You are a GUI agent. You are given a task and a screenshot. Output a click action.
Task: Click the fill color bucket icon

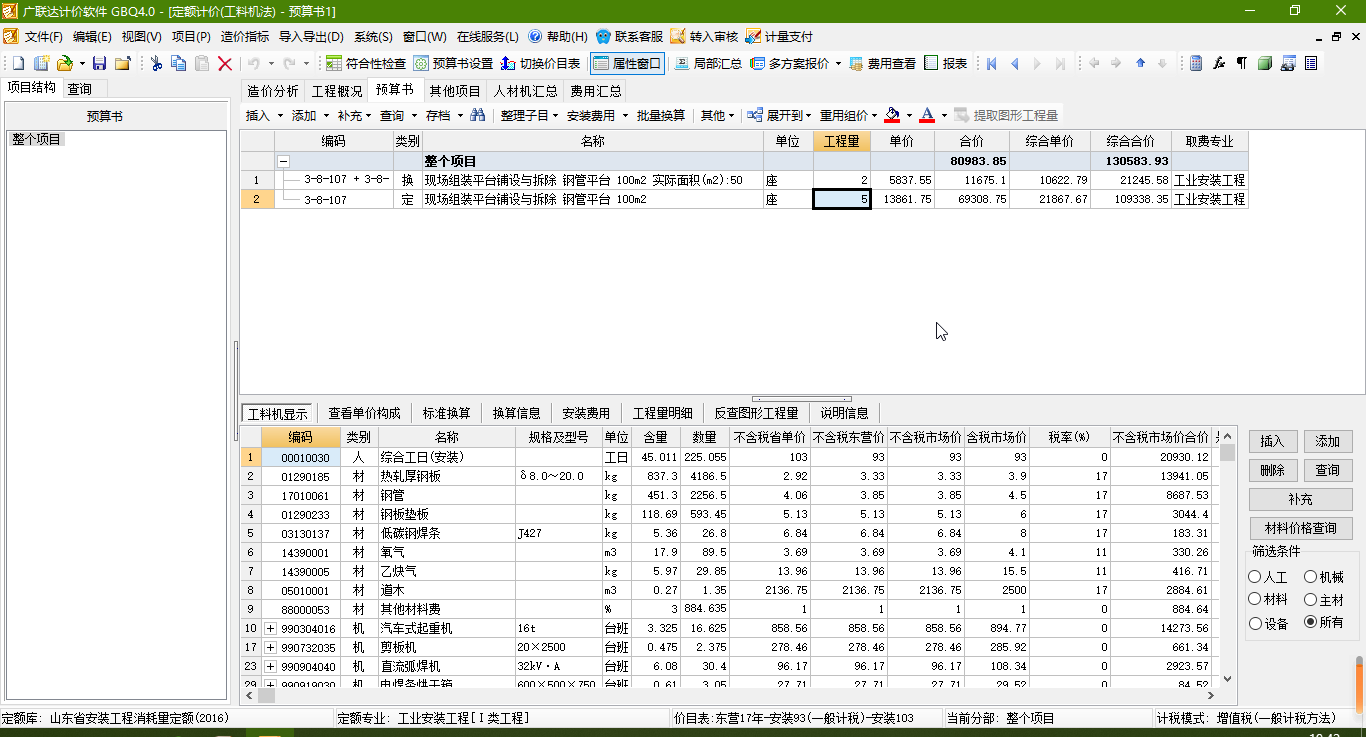[x=892, y=115]
